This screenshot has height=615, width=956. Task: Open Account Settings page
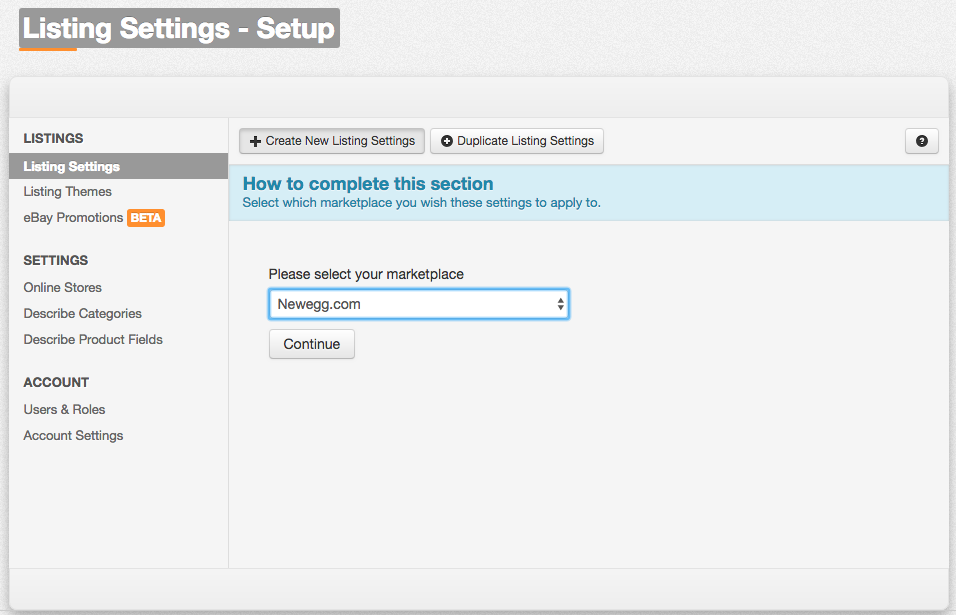click(73, 435)
